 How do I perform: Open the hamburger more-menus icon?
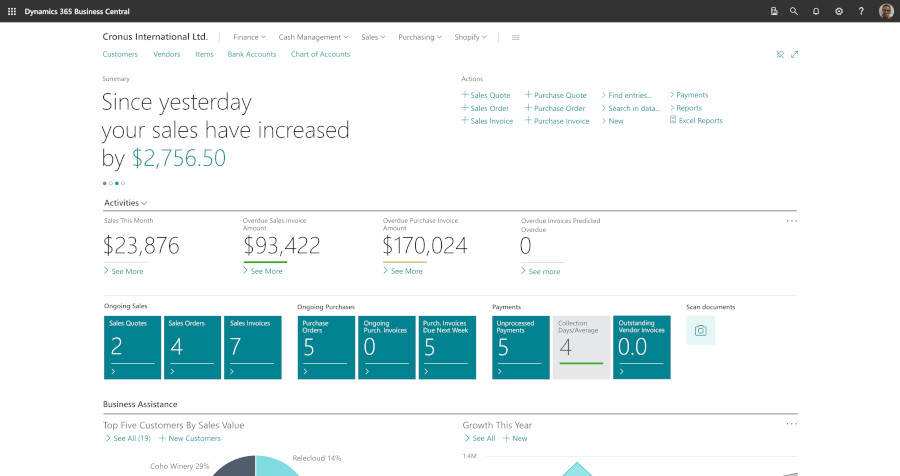click(515, 37)
